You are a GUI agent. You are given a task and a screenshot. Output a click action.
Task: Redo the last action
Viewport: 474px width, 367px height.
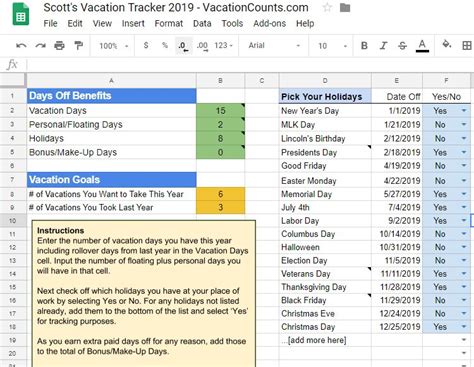coord(40,45)
